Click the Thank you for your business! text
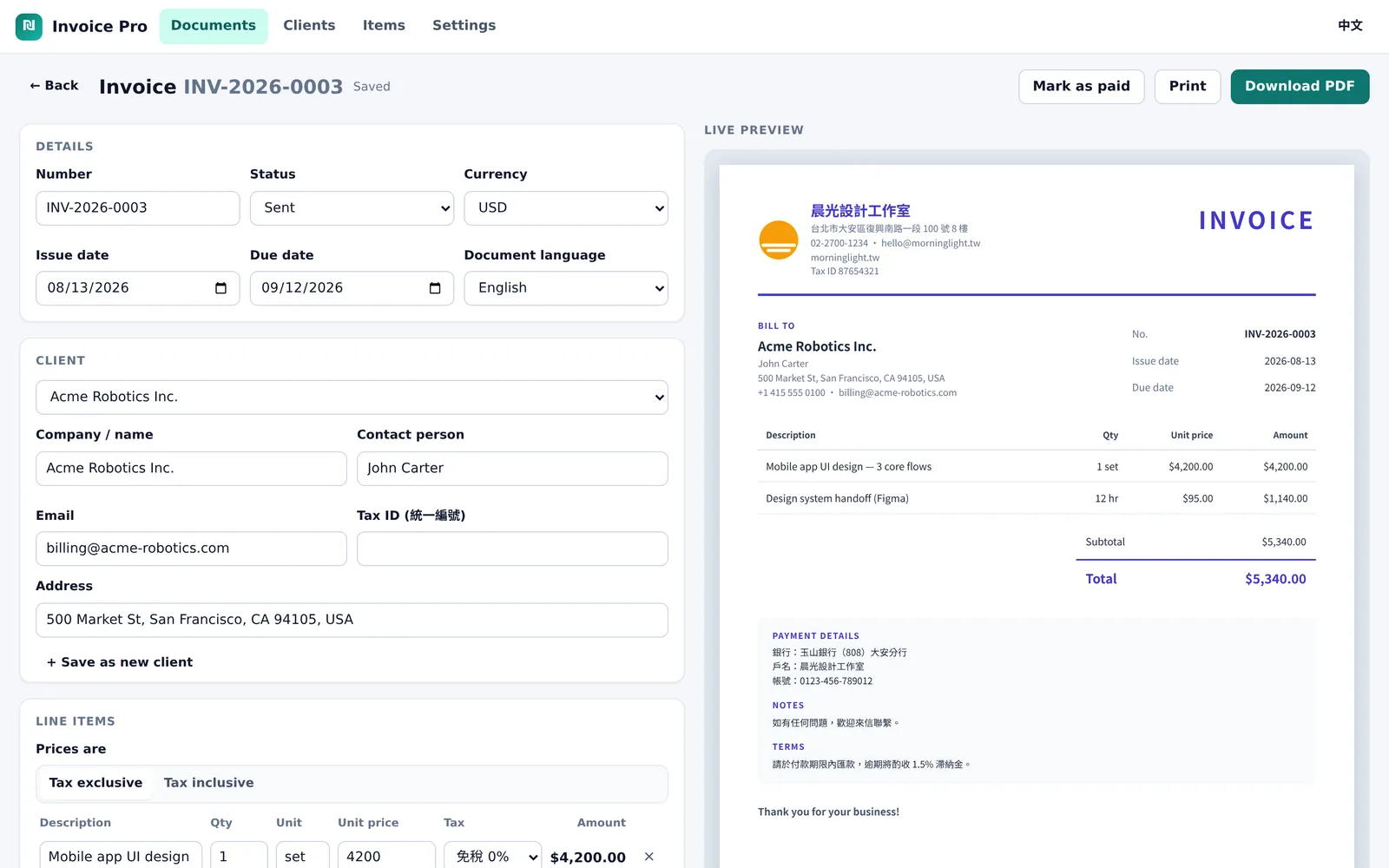1389x868 pixels. (828, 812)
